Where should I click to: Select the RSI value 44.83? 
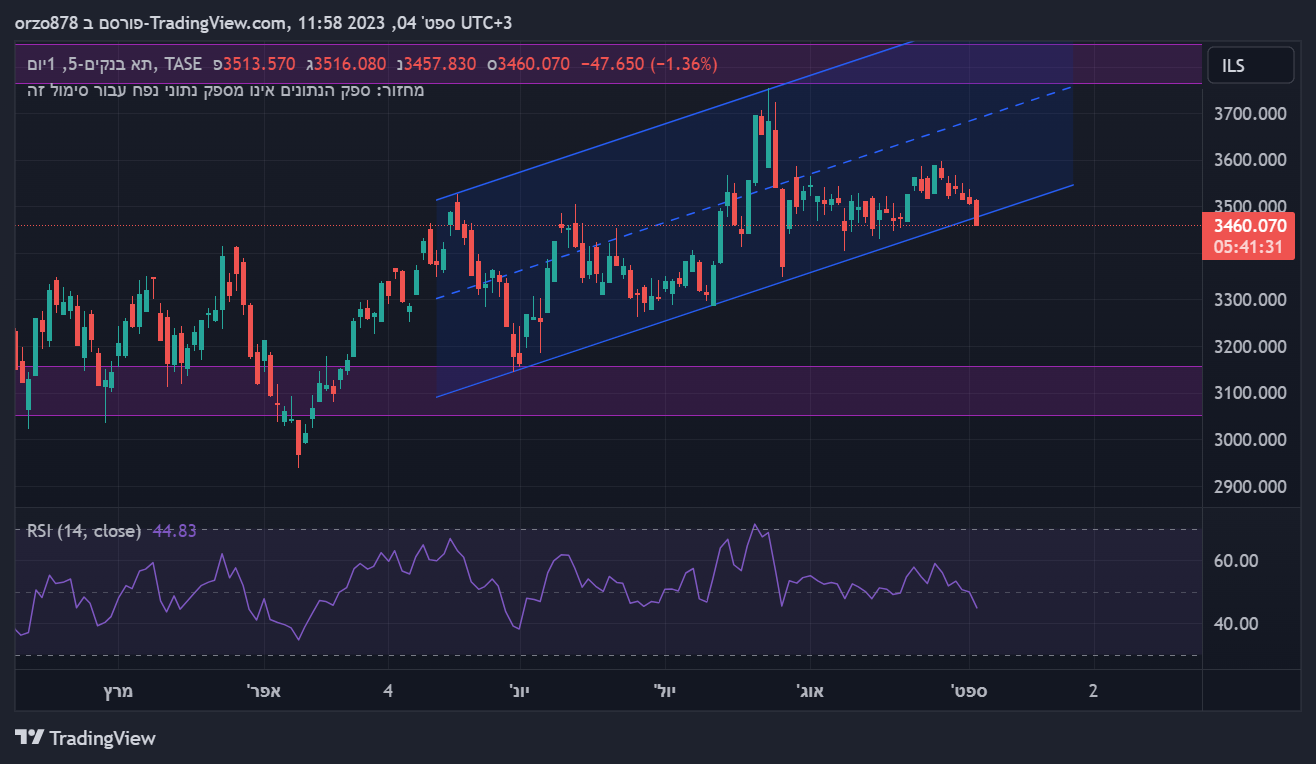point(173,531)
